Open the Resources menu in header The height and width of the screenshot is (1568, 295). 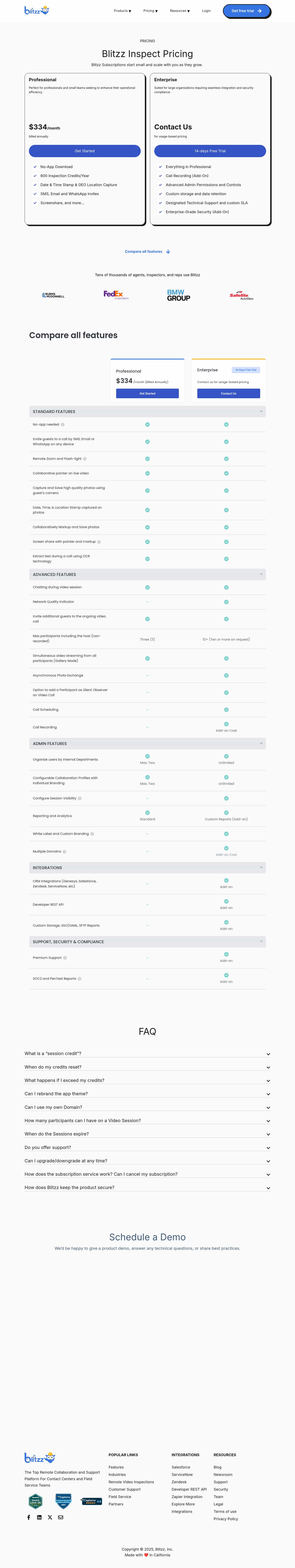point(179,11)
